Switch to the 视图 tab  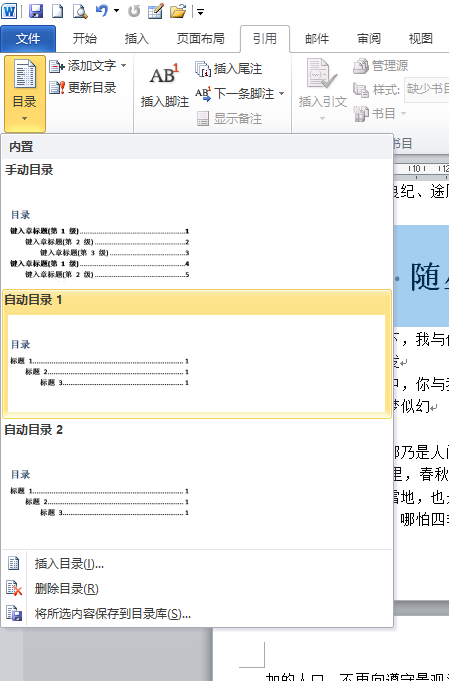point(421,39)
